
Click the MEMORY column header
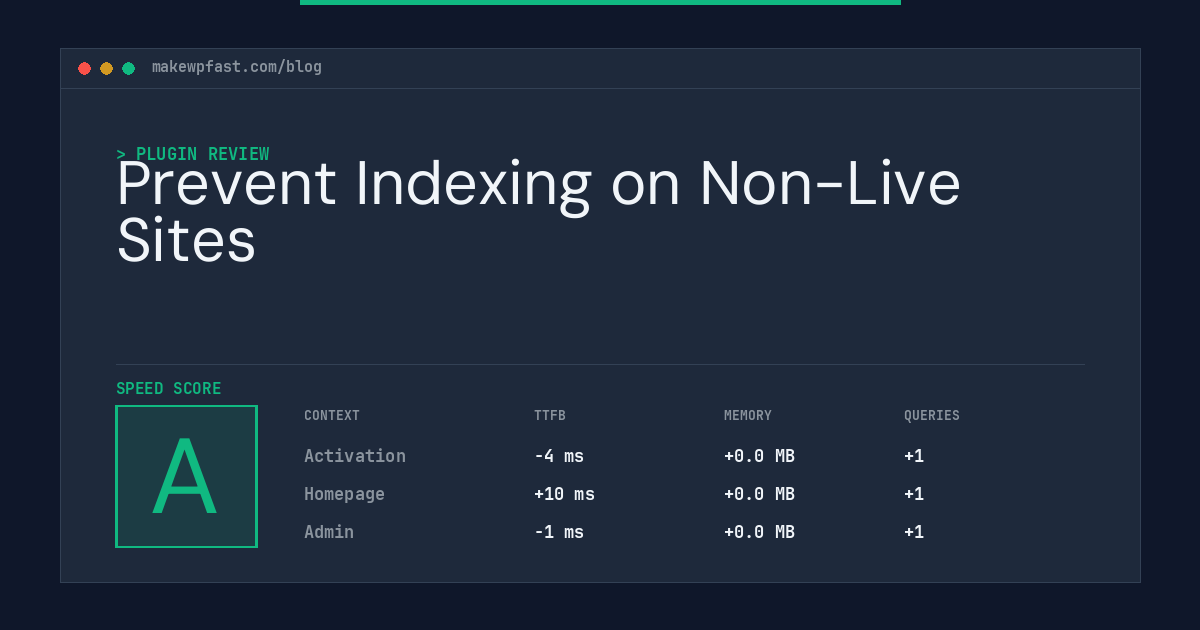pos(748,416)
